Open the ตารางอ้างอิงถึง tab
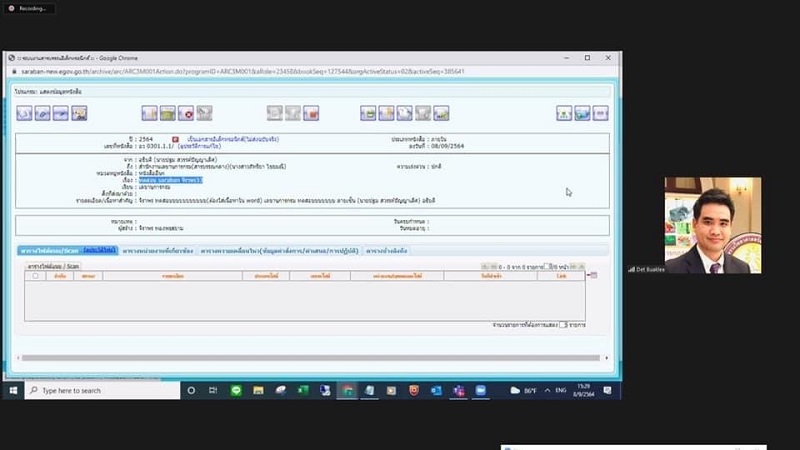Viewport: 800px width, 450px height. pos(386,250)
